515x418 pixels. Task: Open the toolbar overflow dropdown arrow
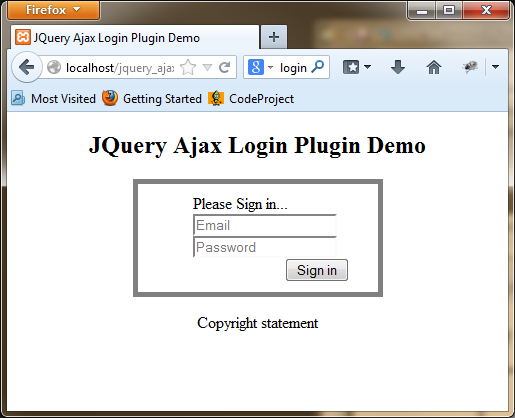pos(495,67)
